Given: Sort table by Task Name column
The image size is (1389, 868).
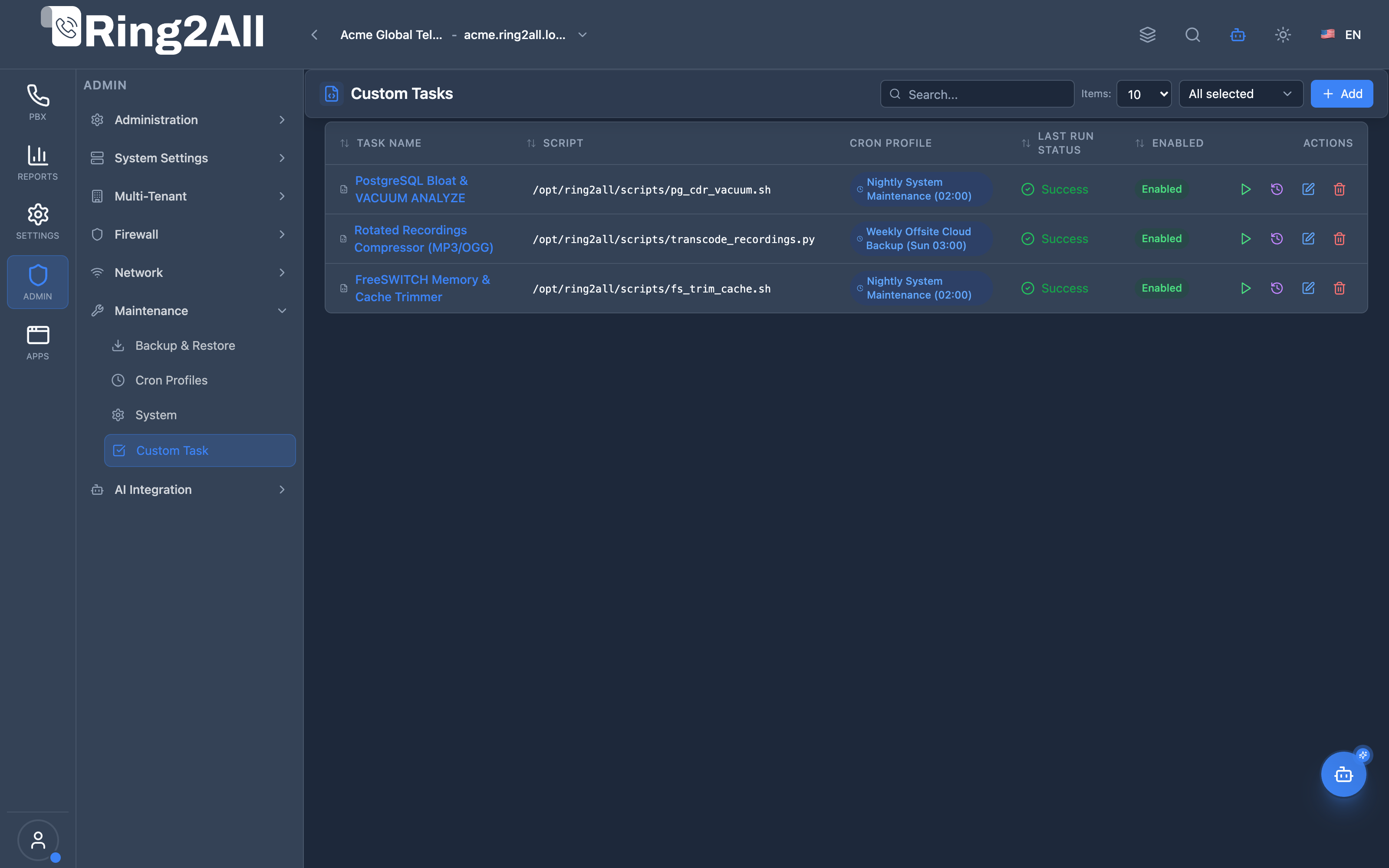Looking at the screenshot, I should click(x=381, y=143).
